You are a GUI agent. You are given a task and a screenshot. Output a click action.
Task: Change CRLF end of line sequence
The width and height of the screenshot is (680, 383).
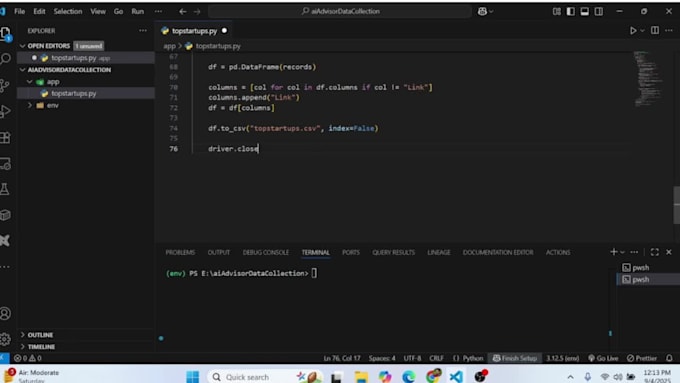pos(436,358)
